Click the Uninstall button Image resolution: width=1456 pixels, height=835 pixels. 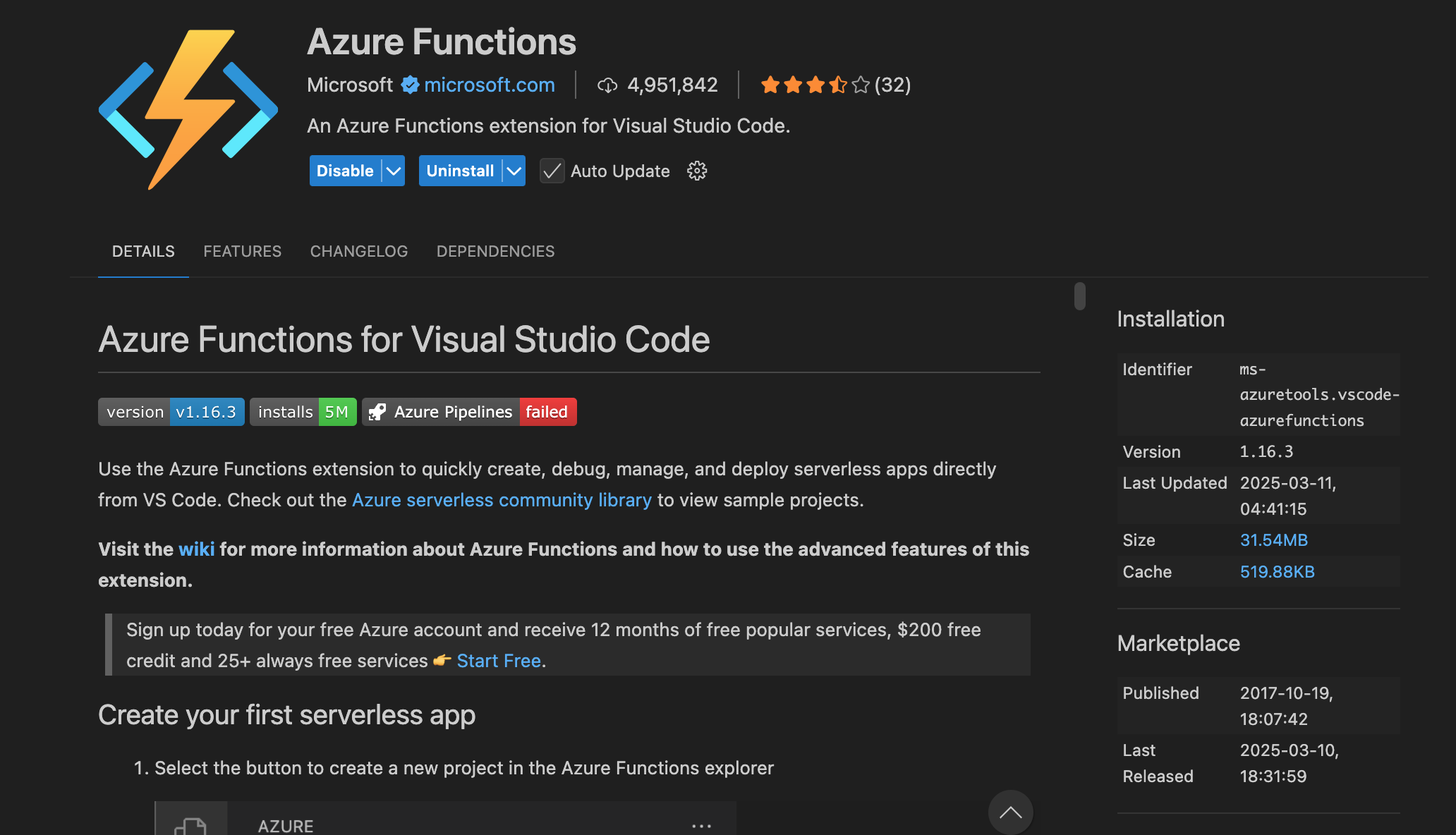[x=460, y=171]
